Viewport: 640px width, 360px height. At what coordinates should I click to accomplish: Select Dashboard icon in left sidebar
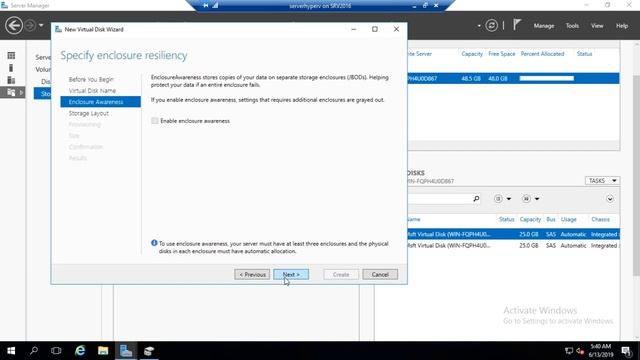11,55
